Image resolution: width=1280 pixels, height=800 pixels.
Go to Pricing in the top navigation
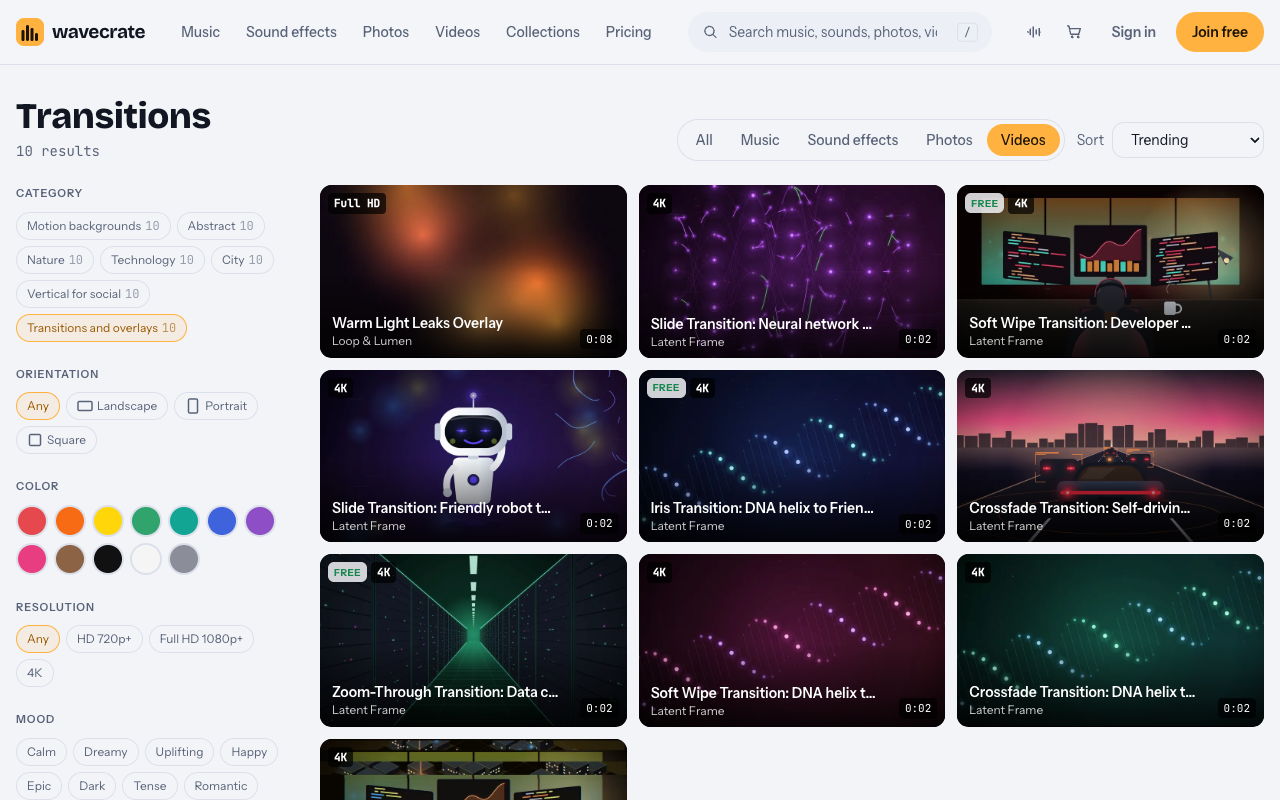click(628, 32)
